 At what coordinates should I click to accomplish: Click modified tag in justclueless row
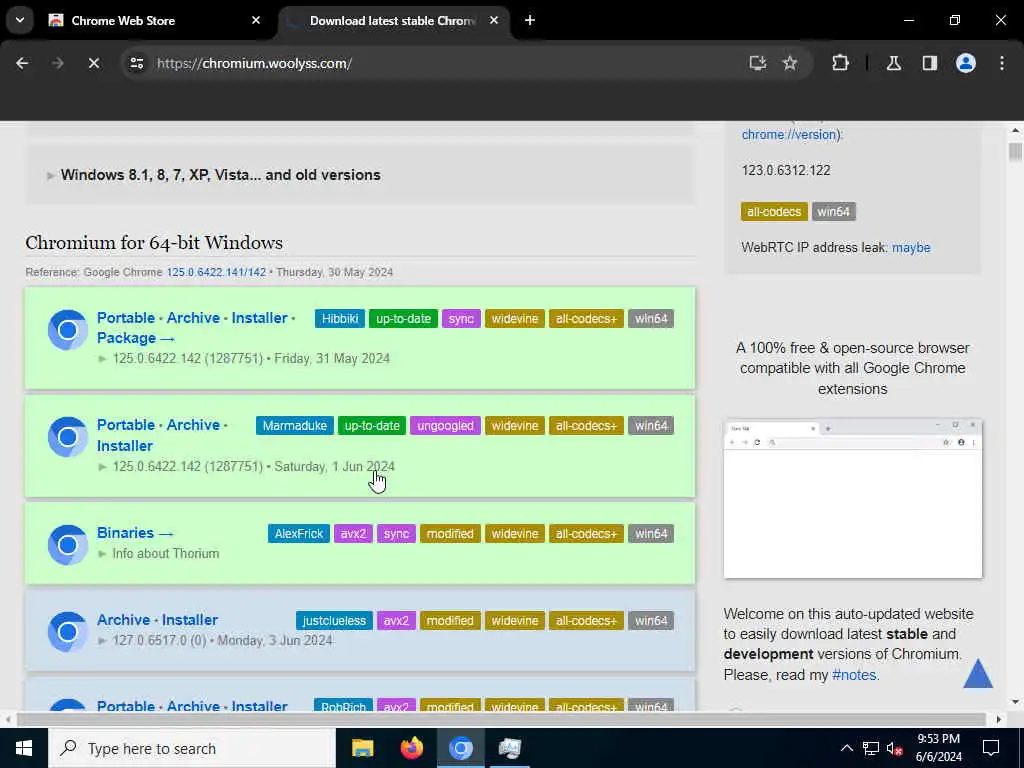click(450, 620)
